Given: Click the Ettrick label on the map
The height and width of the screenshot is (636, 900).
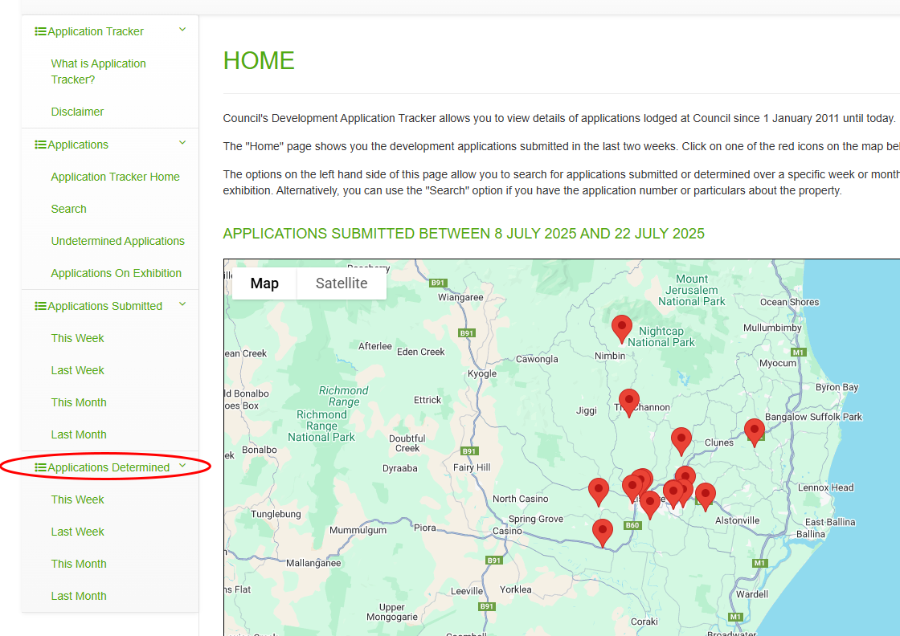Looking at the screenshot, I should click(428, 400).
